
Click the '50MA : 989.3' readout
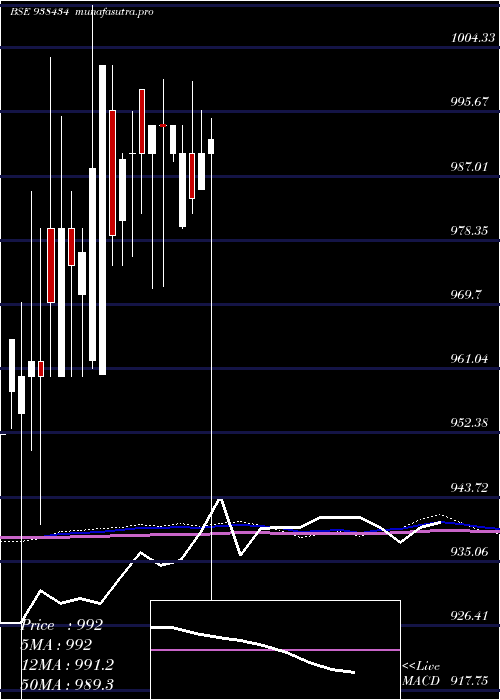[67, 684]
